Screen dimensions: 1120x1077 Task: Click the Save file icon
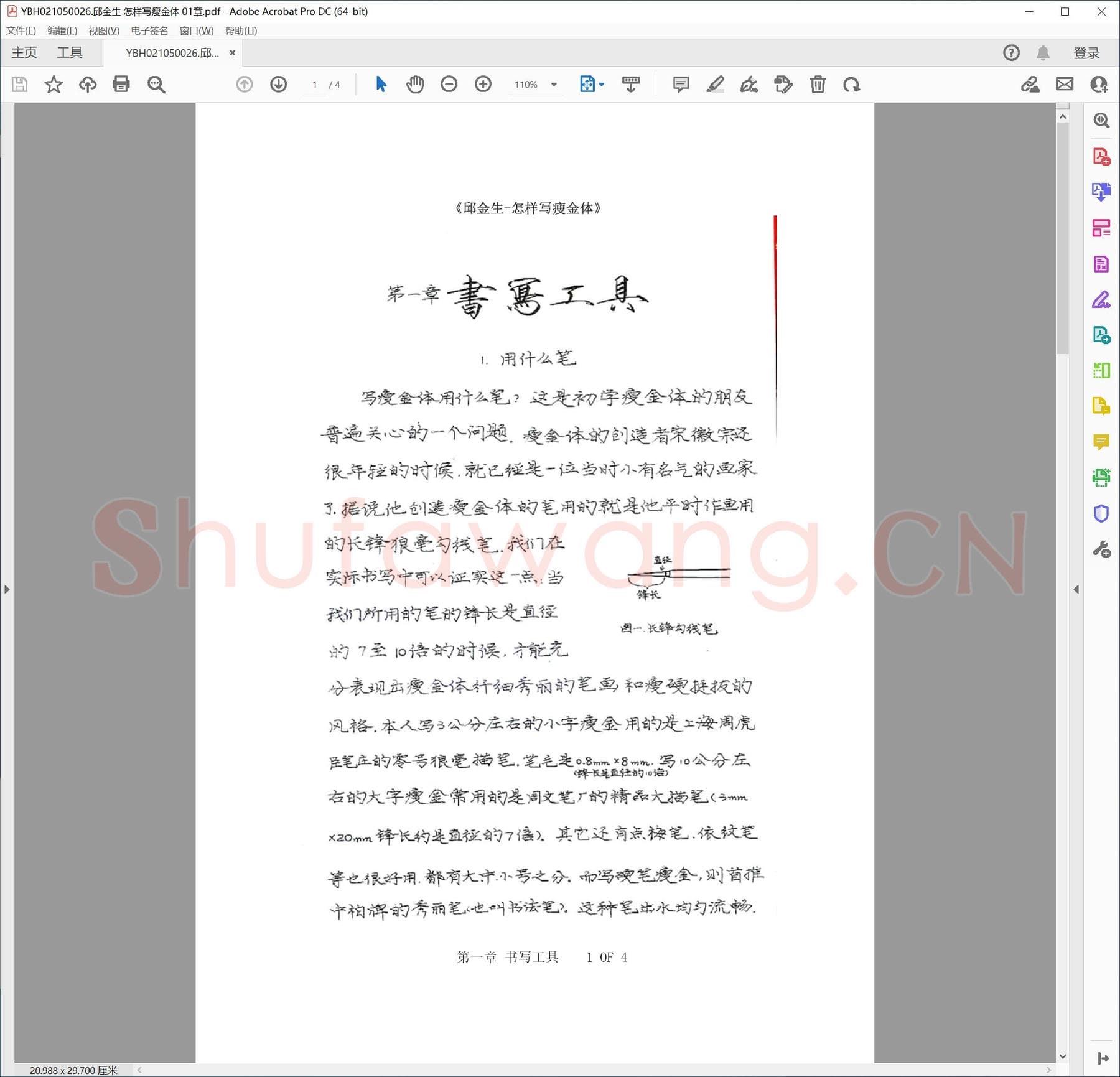[x=19, y=84]
